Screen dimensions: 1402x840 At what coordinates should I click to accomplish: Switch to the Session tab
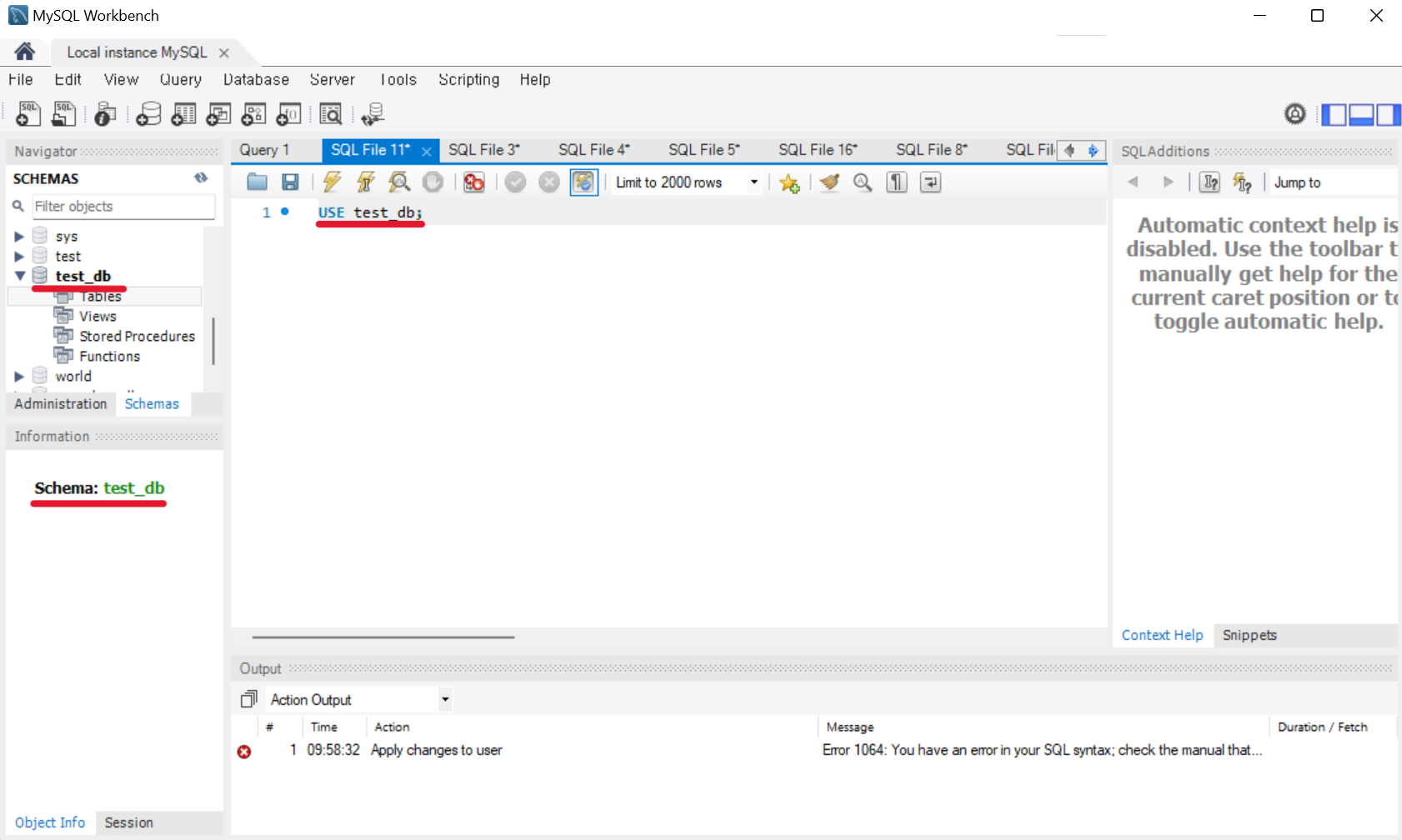pyautogui.click(x=128, y=822)
